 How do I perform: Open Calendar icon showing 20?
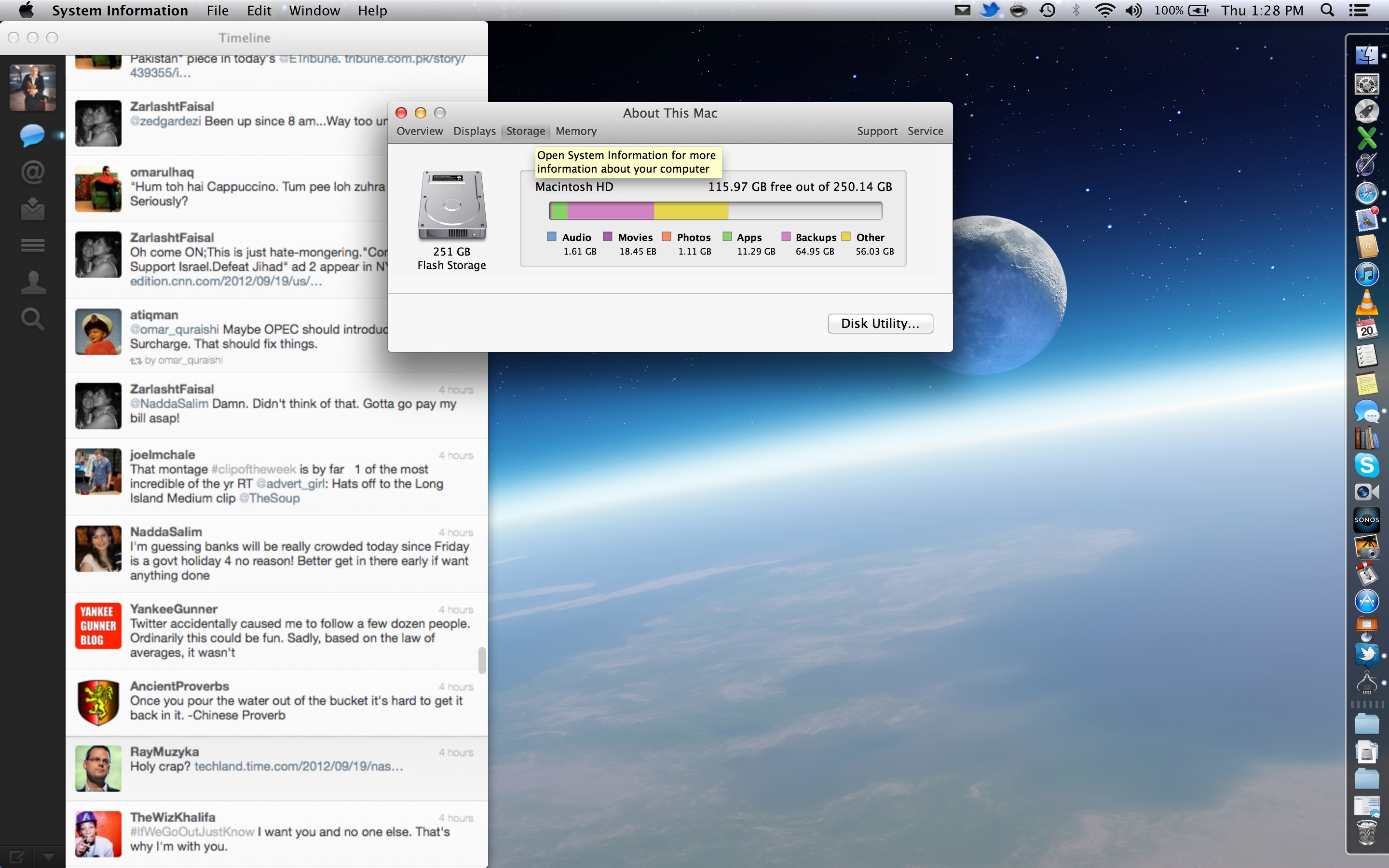pos(1366,329)
